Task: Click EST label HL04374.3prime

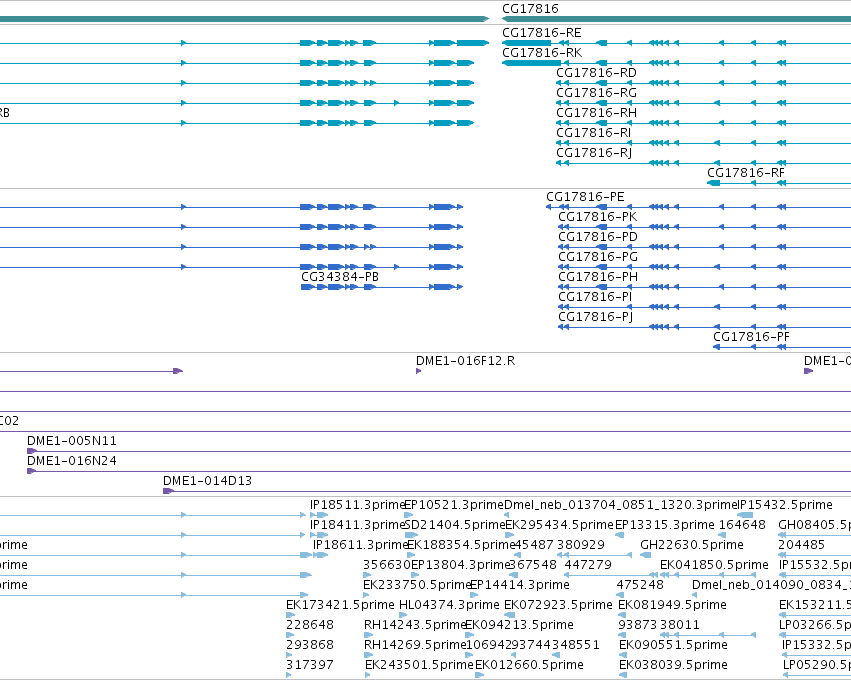Action: coord(449,606)
